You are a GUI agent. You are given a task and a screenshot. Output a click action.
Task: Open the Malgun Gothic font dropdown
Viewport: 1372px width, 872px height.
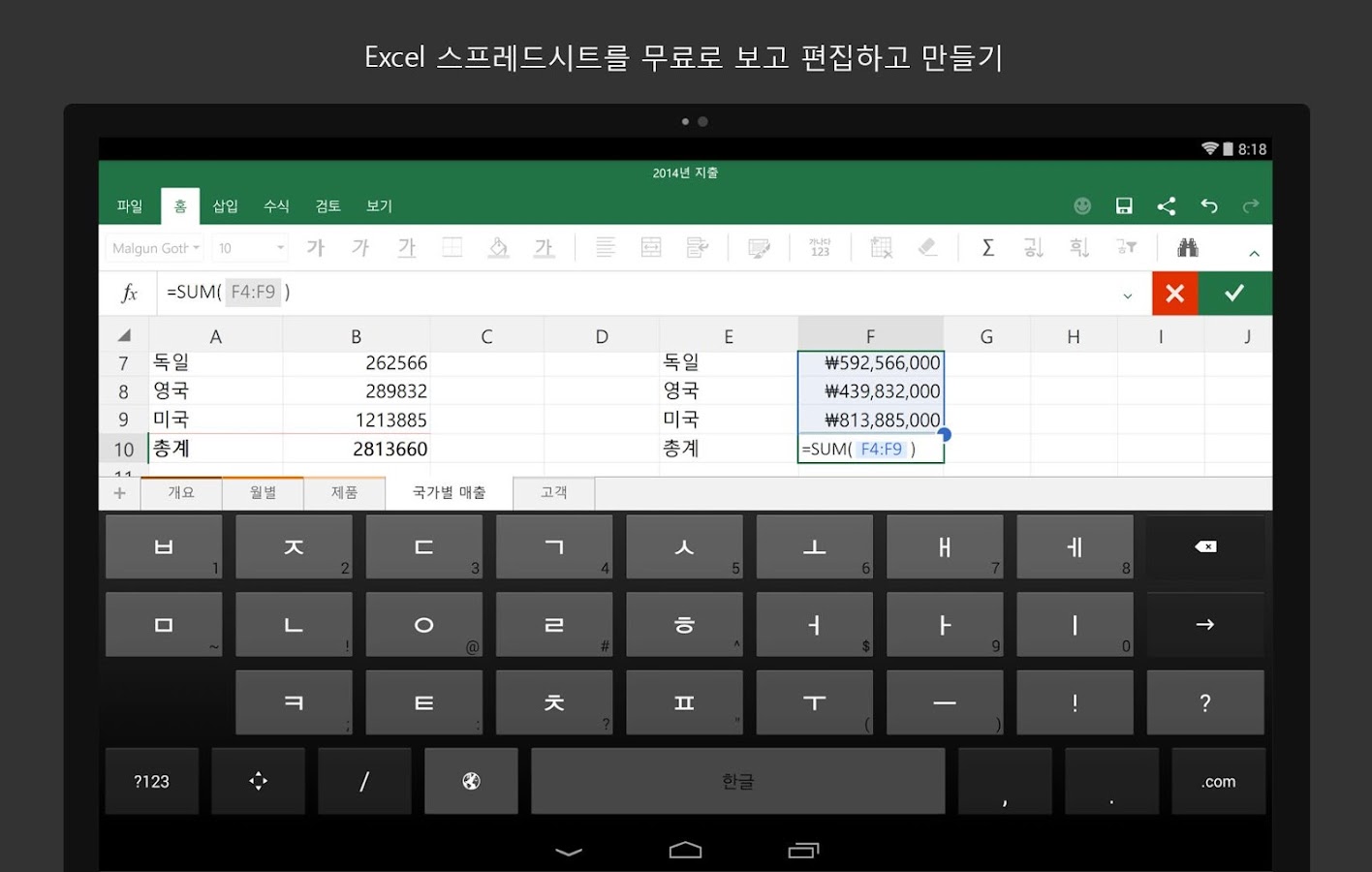[153, 247]
